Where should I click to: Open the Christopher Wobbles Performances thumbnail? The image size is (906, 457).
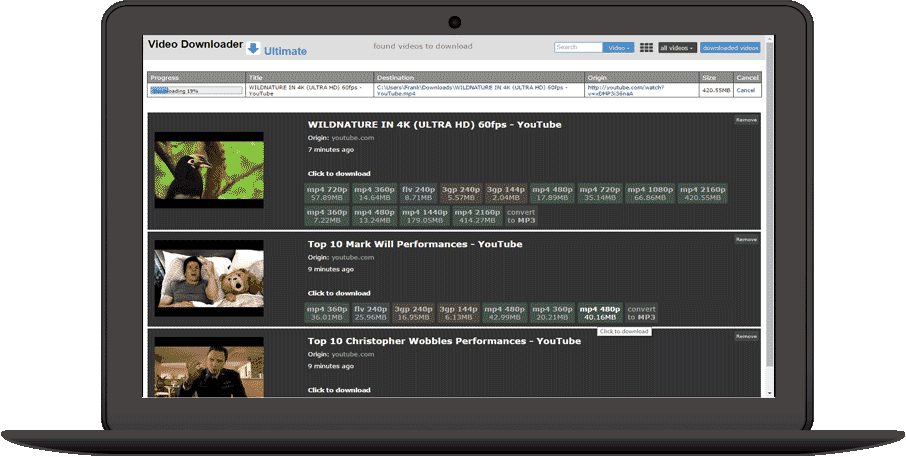[x=209, y=367]
